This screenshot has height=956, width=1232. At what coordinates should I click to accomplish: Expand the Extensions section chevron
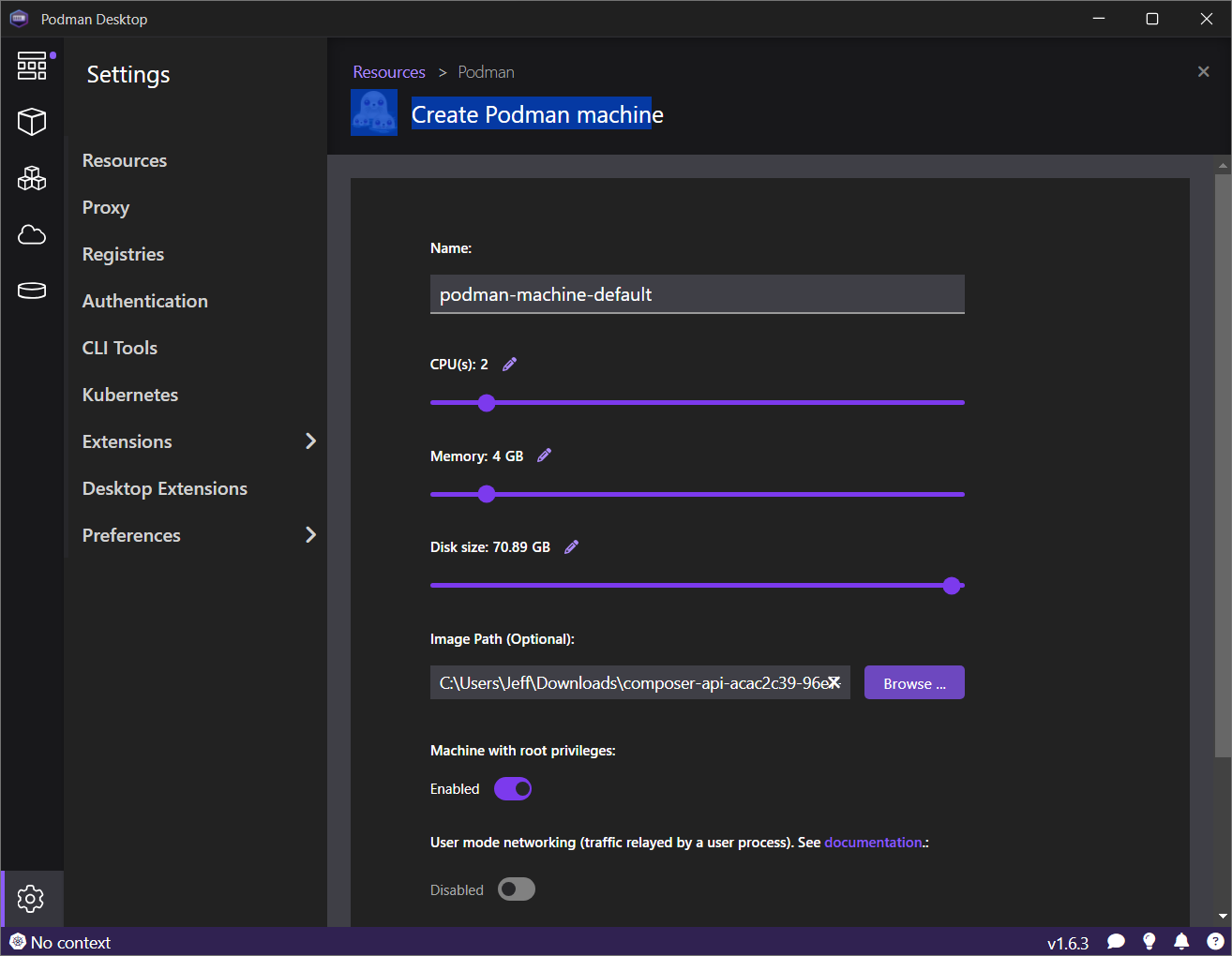310,441
